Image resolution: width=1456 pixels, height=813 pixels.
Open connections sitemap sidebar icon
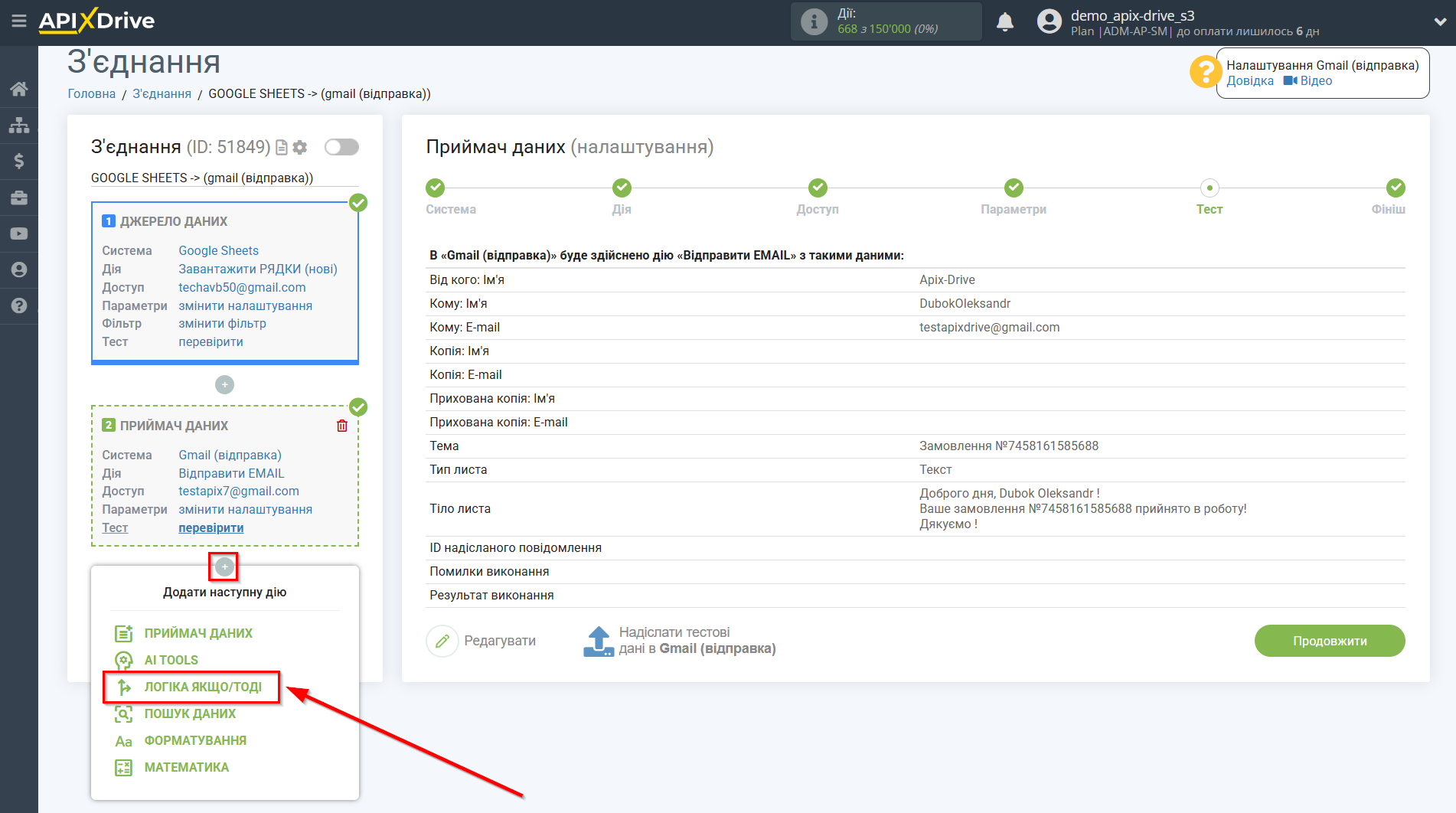click(x=19, y=125)
